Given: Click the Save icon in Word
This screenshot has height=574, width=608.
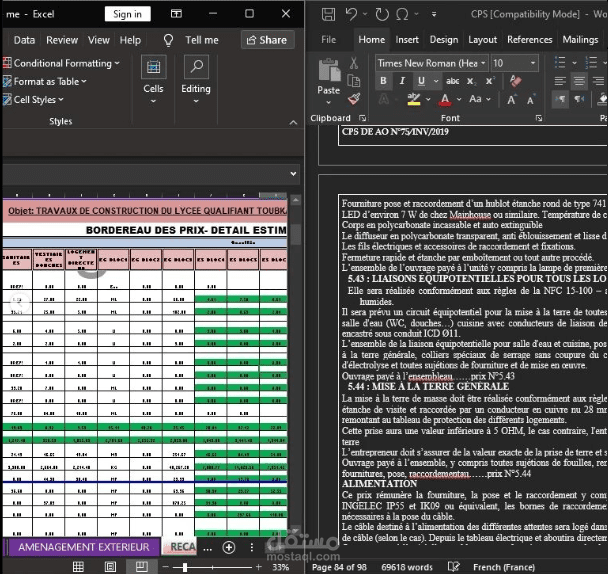Looking at the screenshot, I should point(328,15).
